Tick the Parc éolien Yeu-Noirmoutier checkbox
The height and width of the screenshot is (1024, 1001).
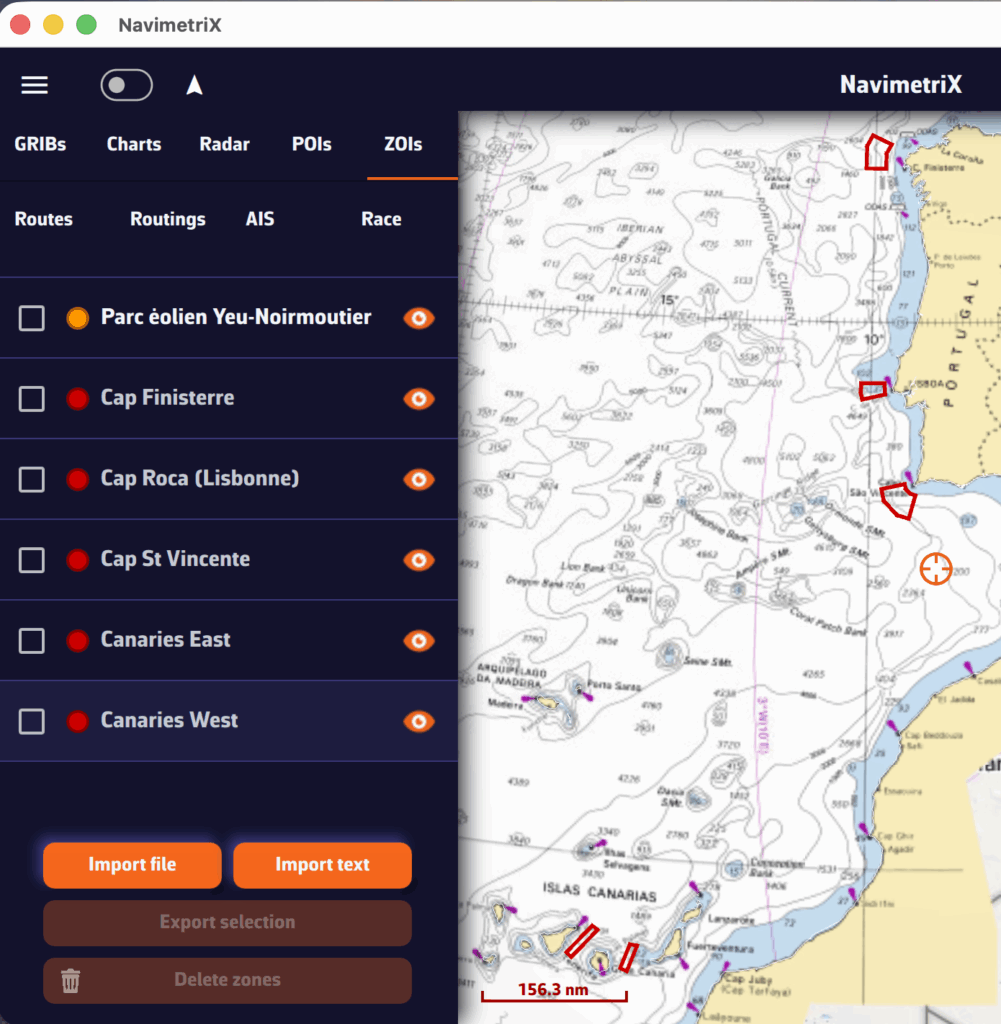coord(32,319)
